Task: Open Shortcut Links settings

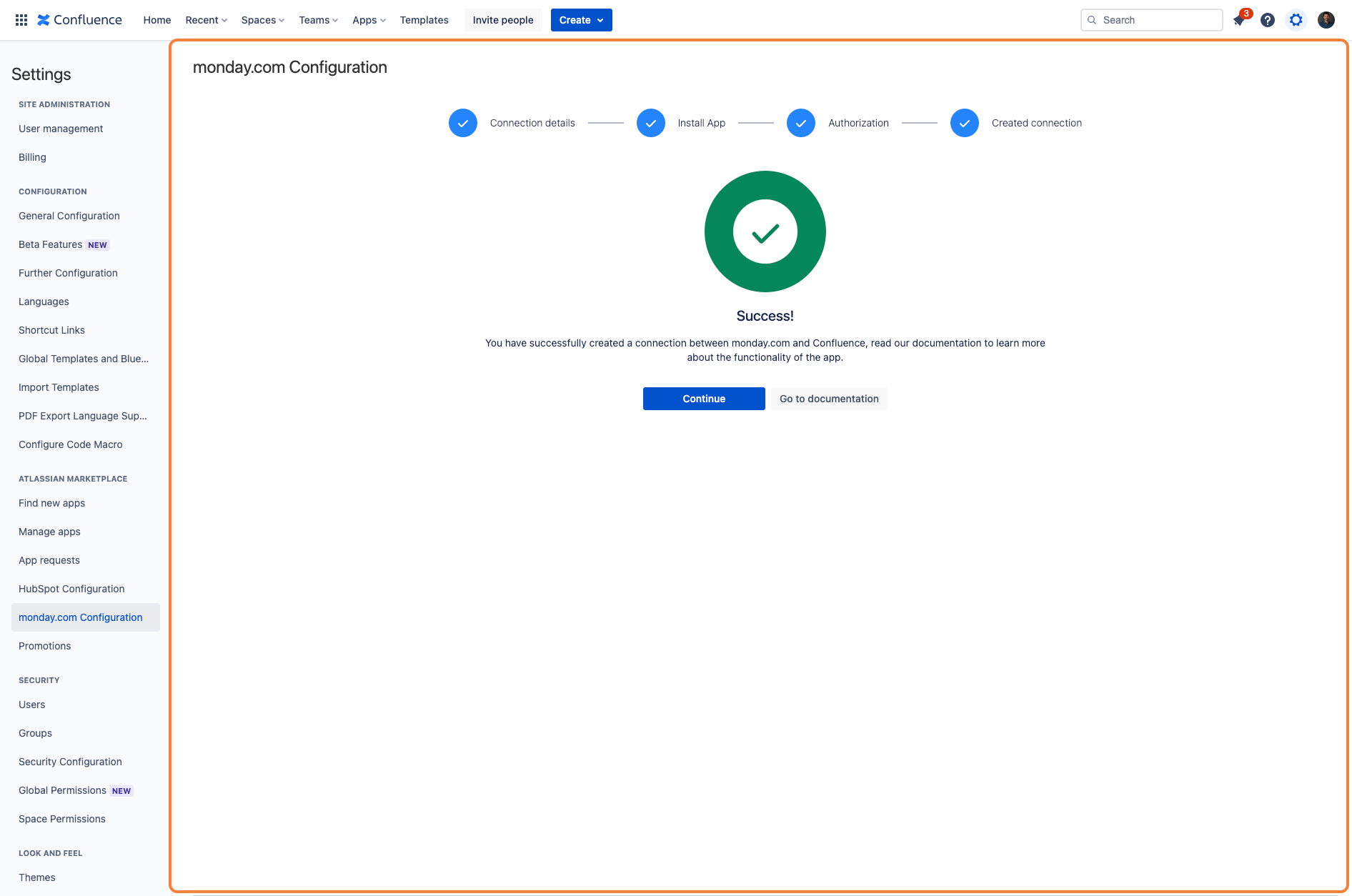Action: (86, 330)
